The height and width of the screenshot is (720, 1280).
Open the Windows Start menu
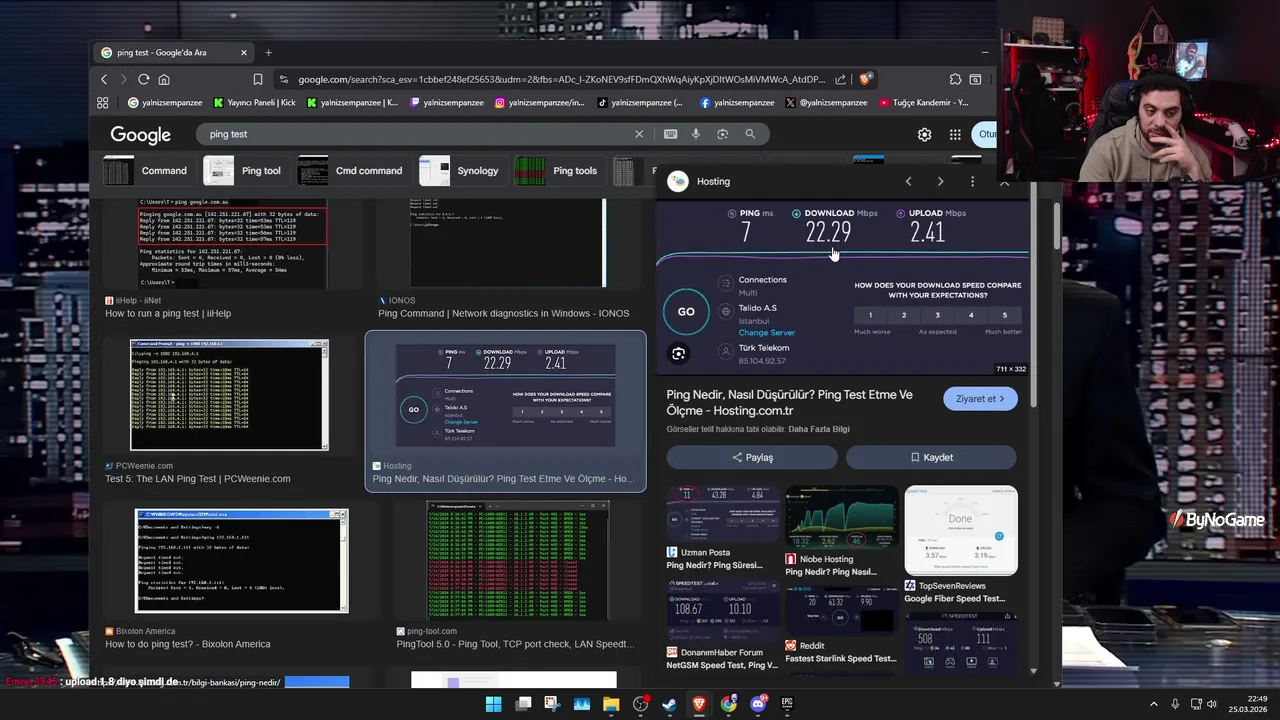click(x=493, y=704)
